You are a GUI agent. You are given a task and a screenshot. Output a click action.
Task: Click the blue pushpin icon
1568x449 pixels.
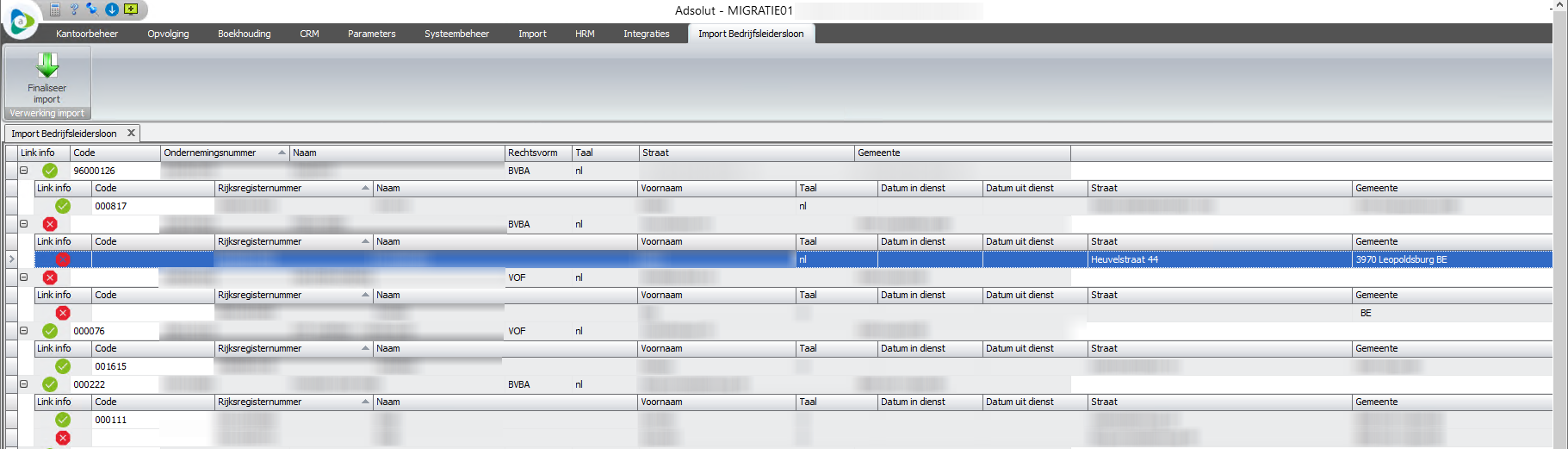tap(92, 9)
